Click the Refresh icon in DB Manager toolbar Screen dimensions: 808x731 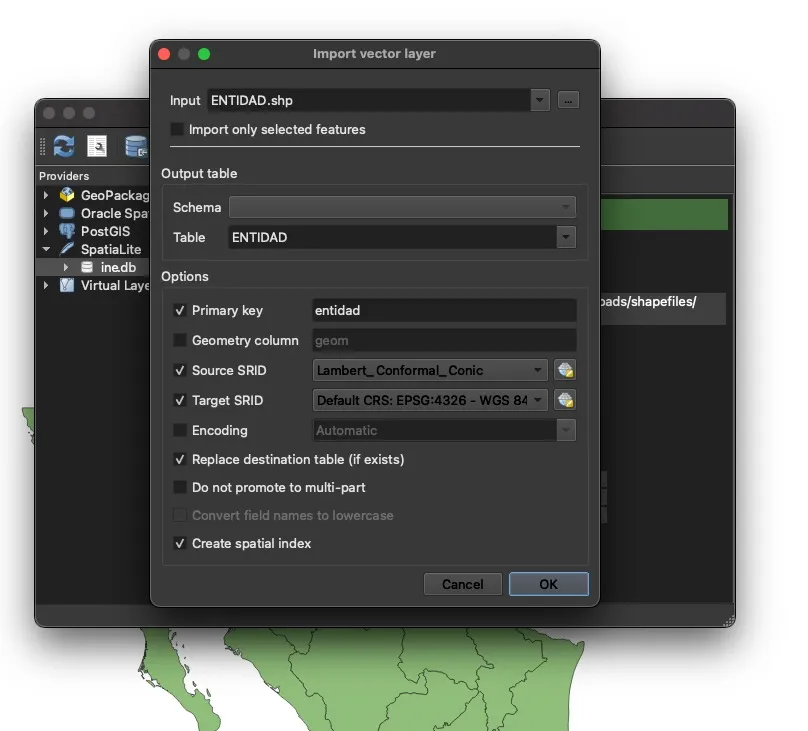[x=64, y=146]
